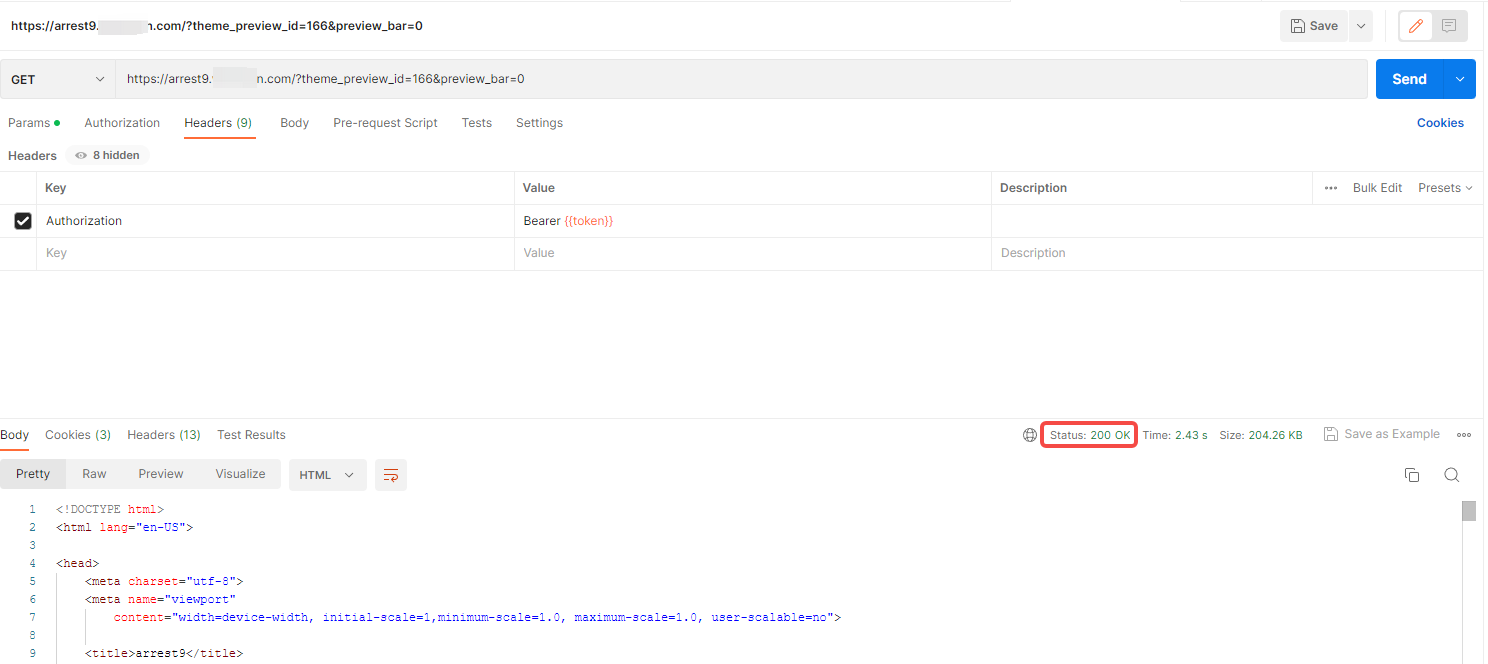Open the Cookies link
This screenshot has height=664, width=1488.
coord(1440,123)
